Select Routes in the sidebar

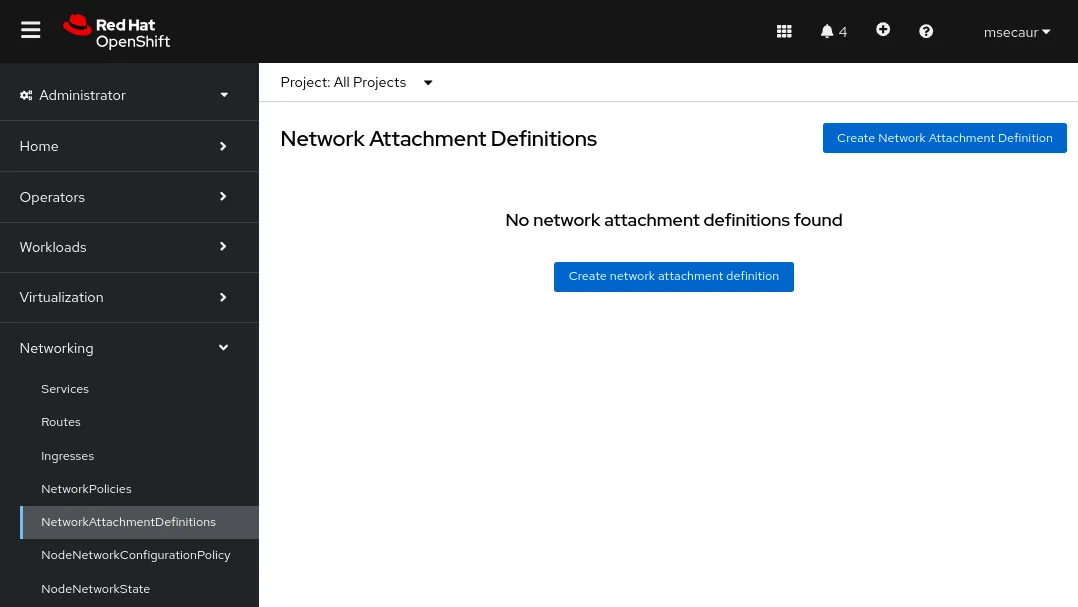[x=61, y=422]
